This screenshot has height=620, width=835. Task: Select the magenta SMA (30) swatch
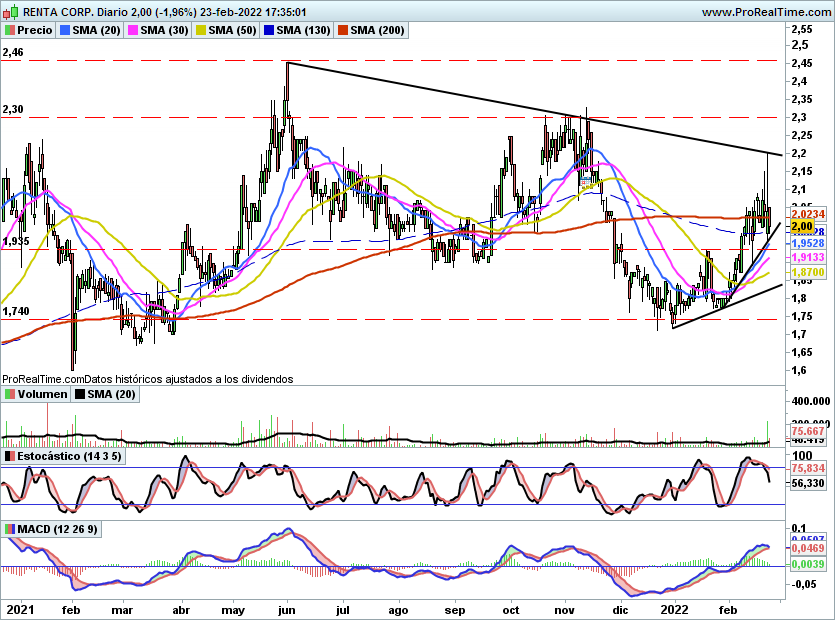133,30
